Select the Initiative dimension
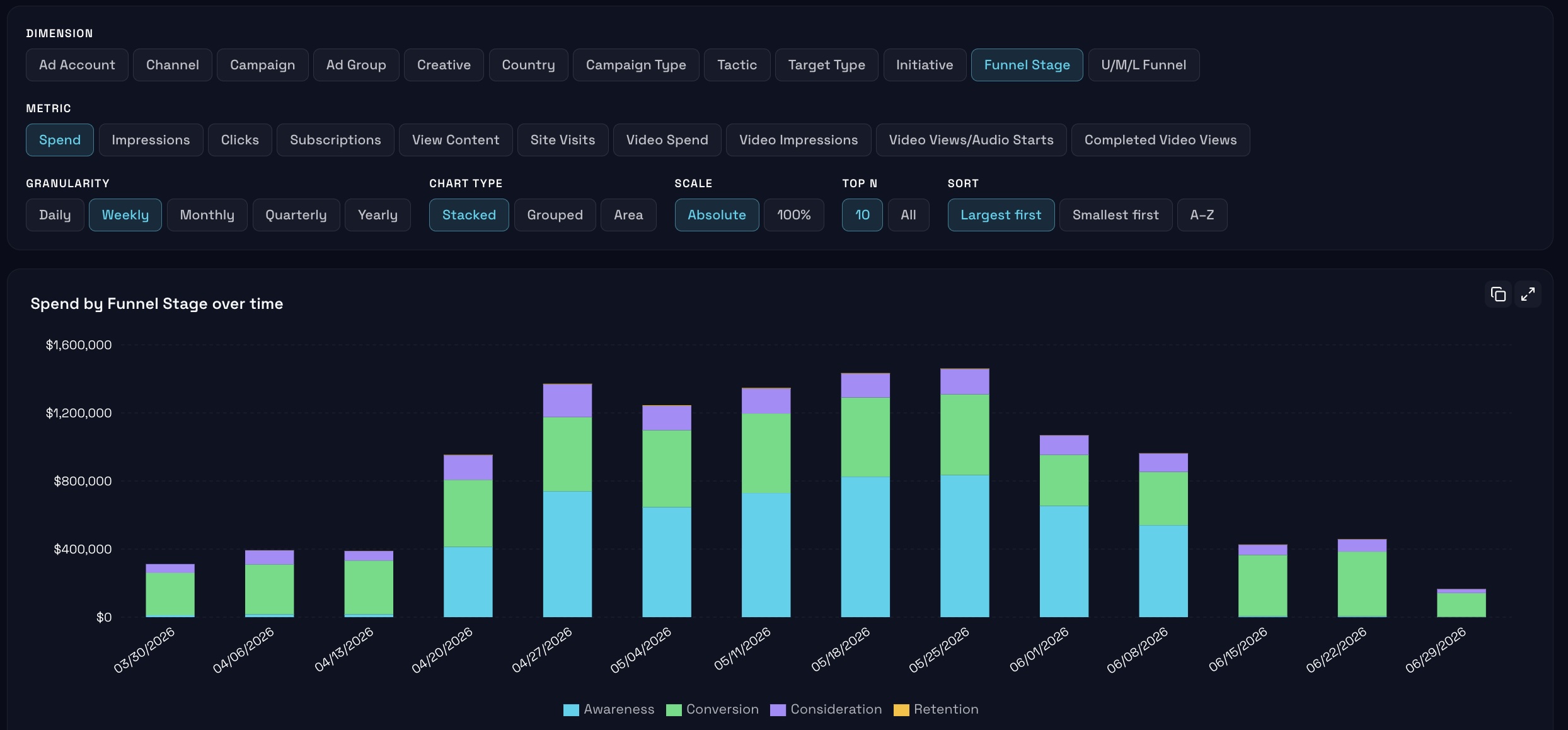This screenshot has width=1568, height=730. (925, 65)
